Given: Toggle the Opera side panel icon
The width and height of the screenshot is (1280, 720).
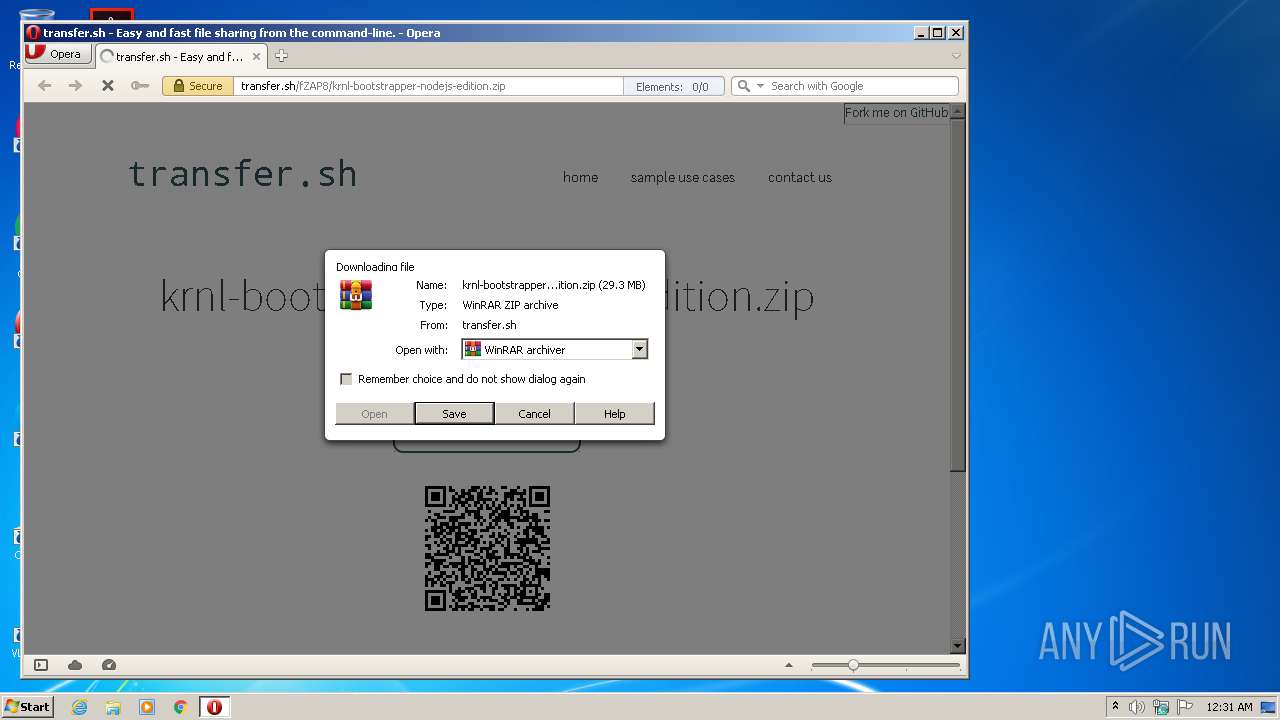Looking at the screenshot, I should tap(41, 665).
